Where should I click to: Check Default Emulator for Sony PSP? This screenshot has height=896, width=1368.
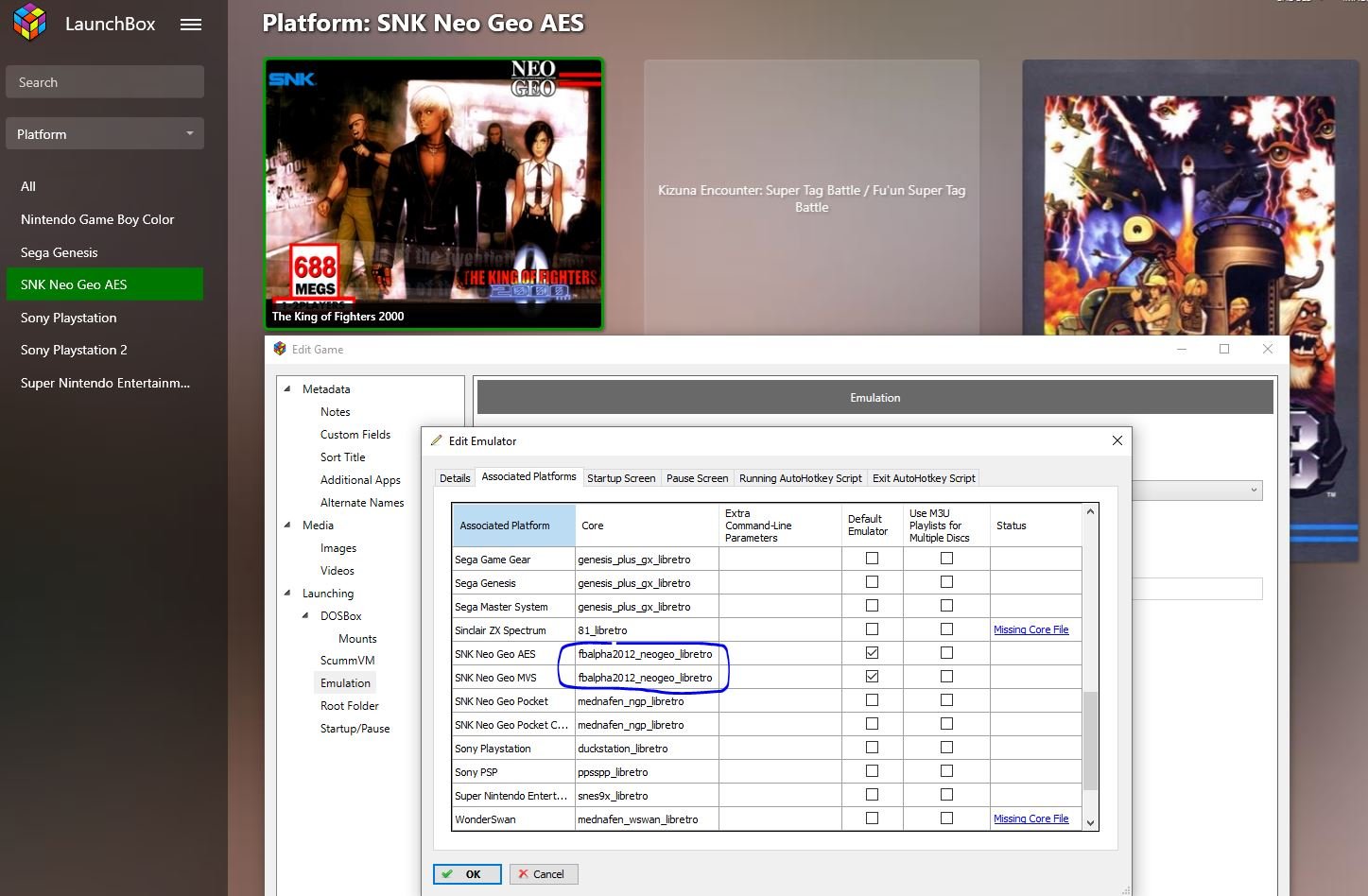click(x=872, y=771)
